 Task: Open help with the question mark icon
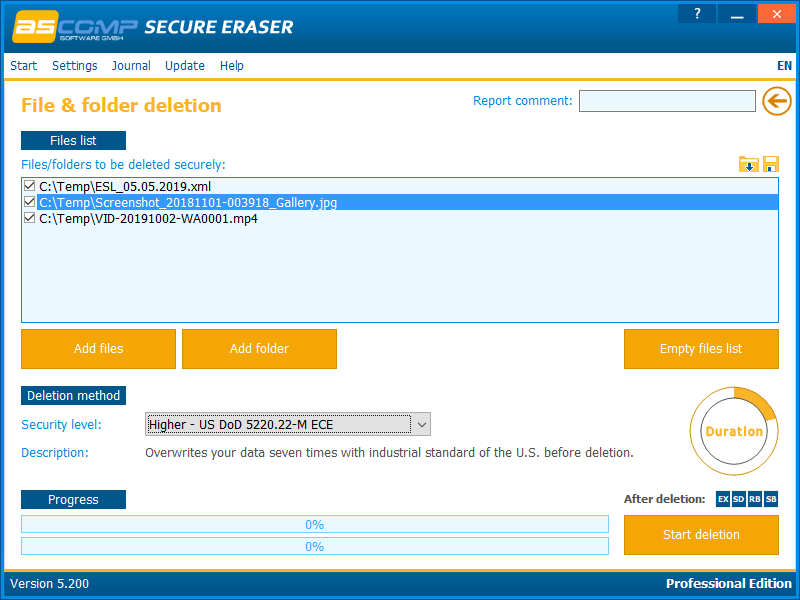pos(697,13)
